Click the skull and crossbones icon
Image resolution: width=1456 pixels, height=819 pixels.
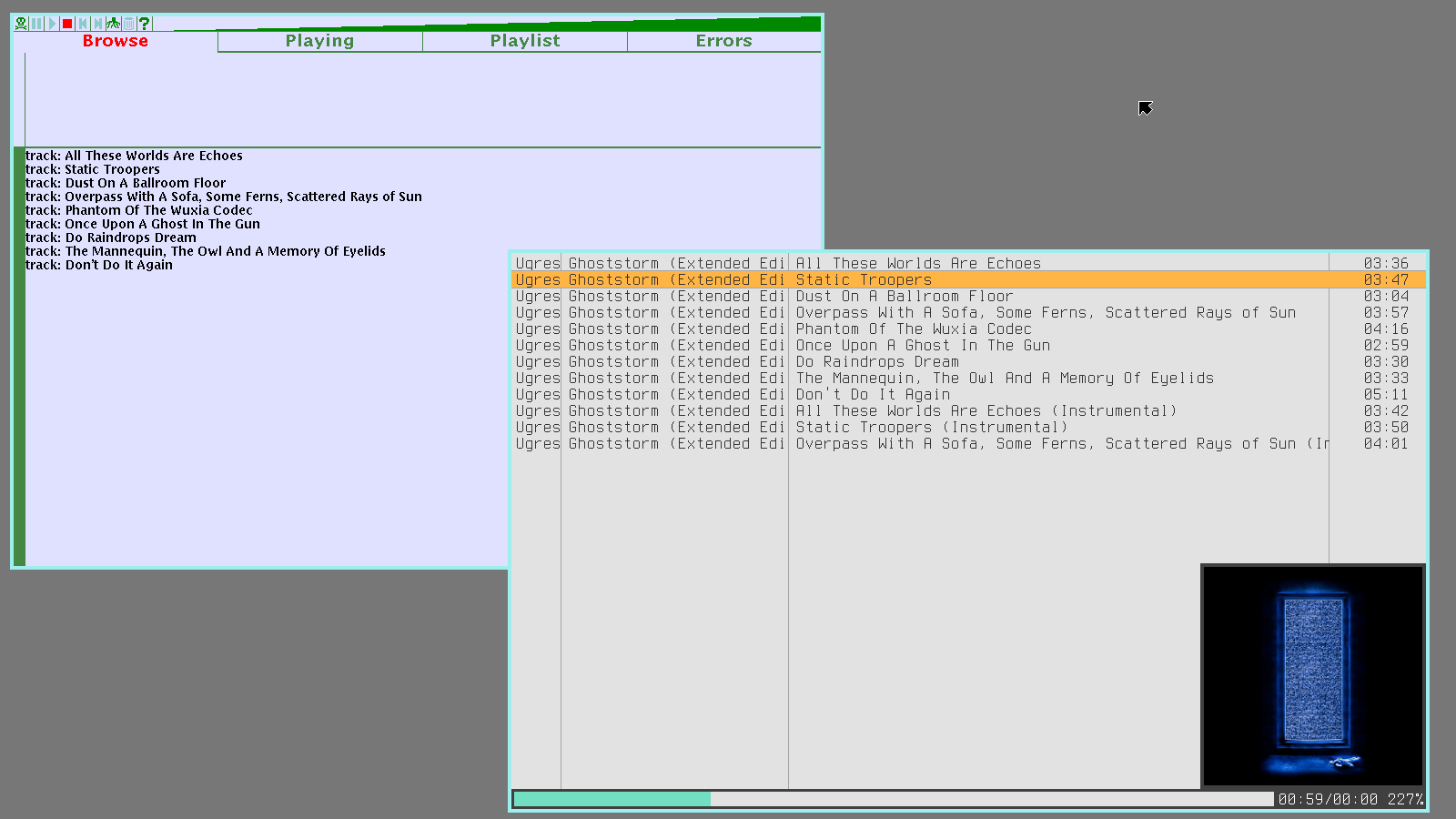click(x=21, y=24)
